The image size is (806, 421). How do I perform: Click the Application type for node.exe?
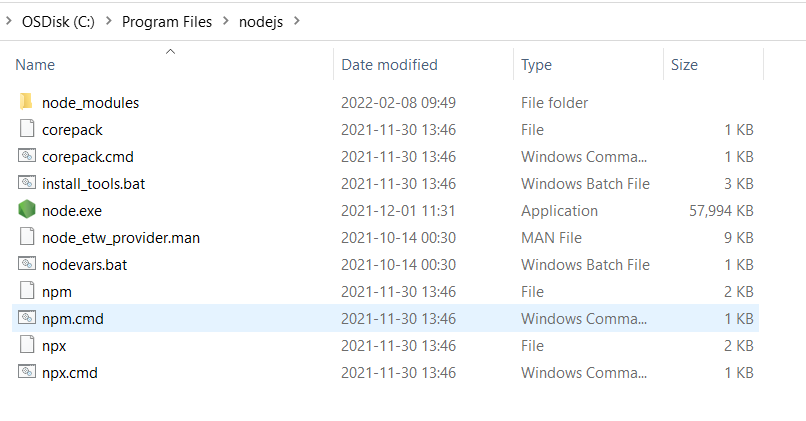coord(559,211)
